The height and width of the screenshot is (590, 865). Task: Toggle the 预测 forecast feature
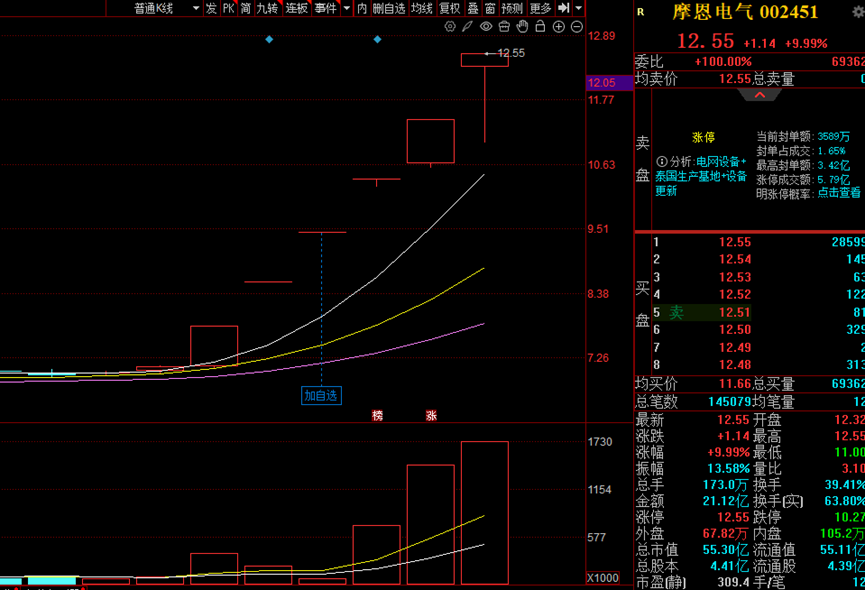[512, 8]
